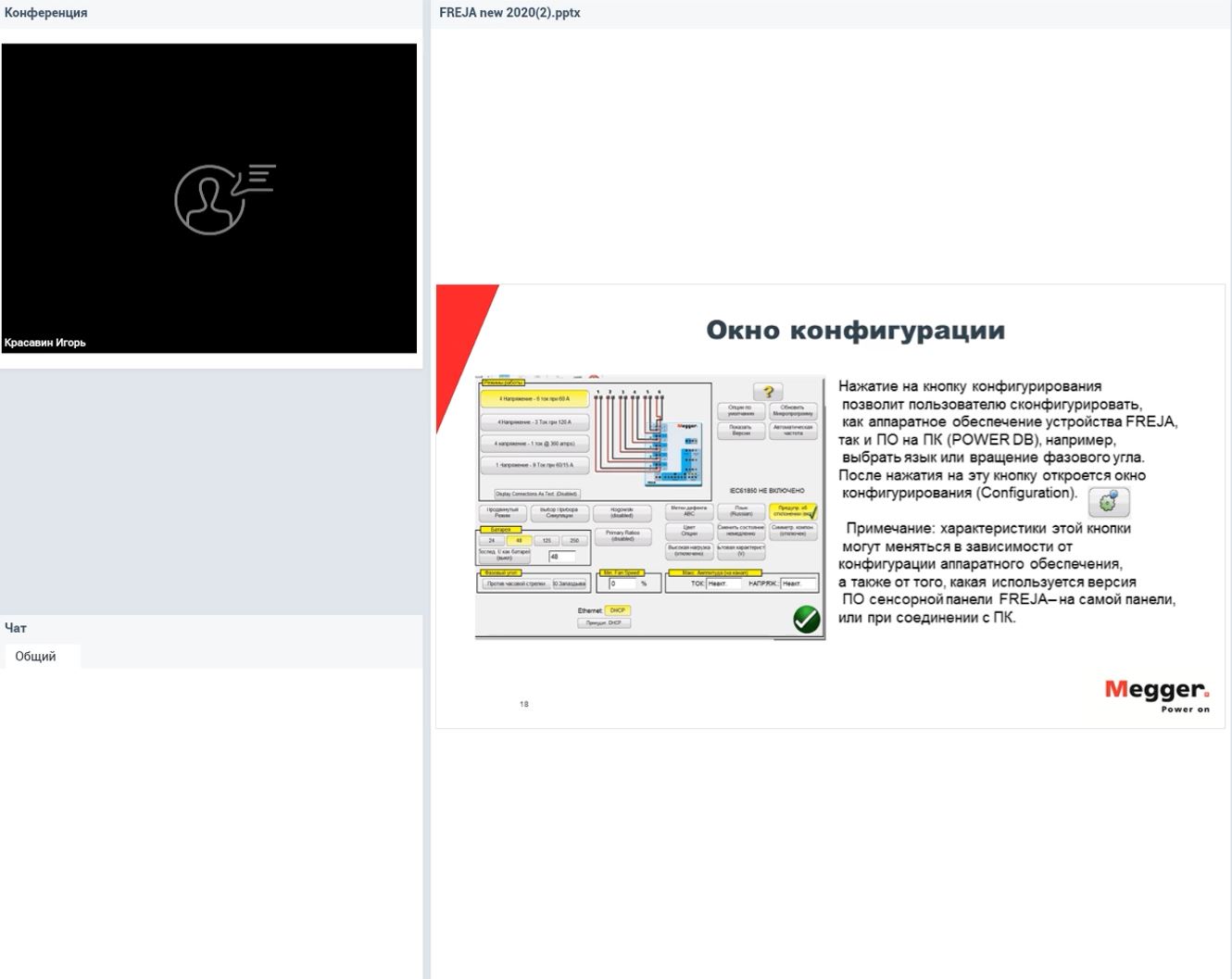This screenshot has width=1232, height=979.
Task: Select the FREJA new 2020(2).pptx tab
Action: [509, 12]
